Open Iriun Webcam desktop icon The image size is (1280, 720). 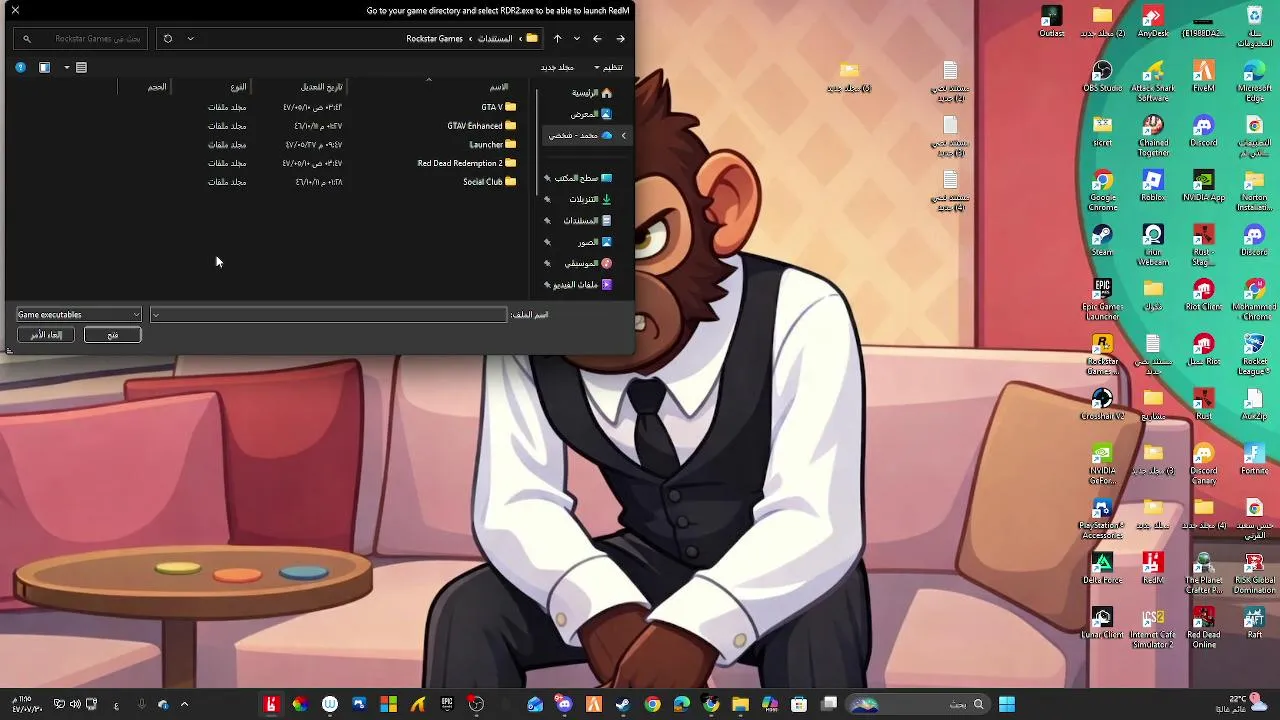point(1153,246)
